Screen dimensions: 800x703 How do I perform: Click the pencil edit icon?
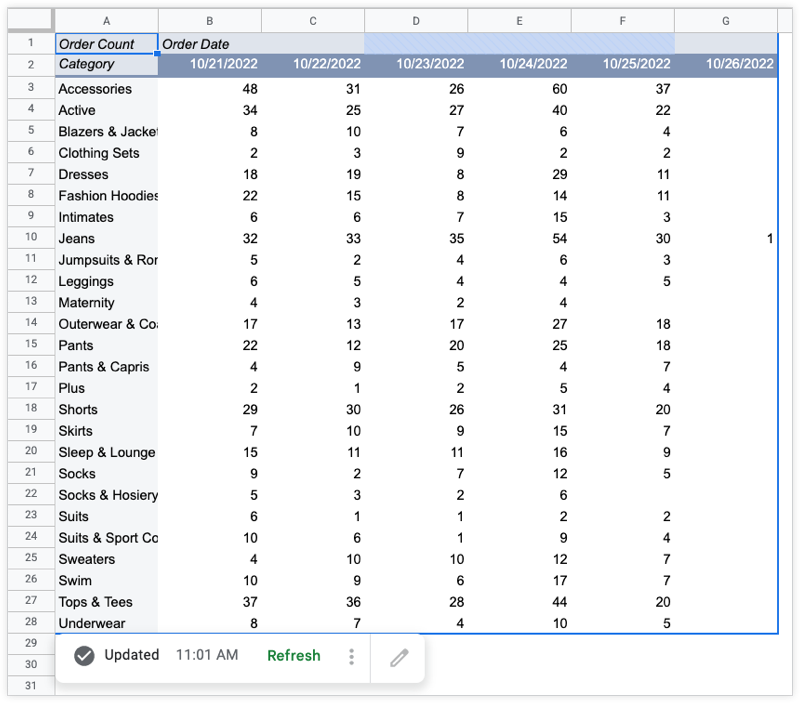(399, 657)
